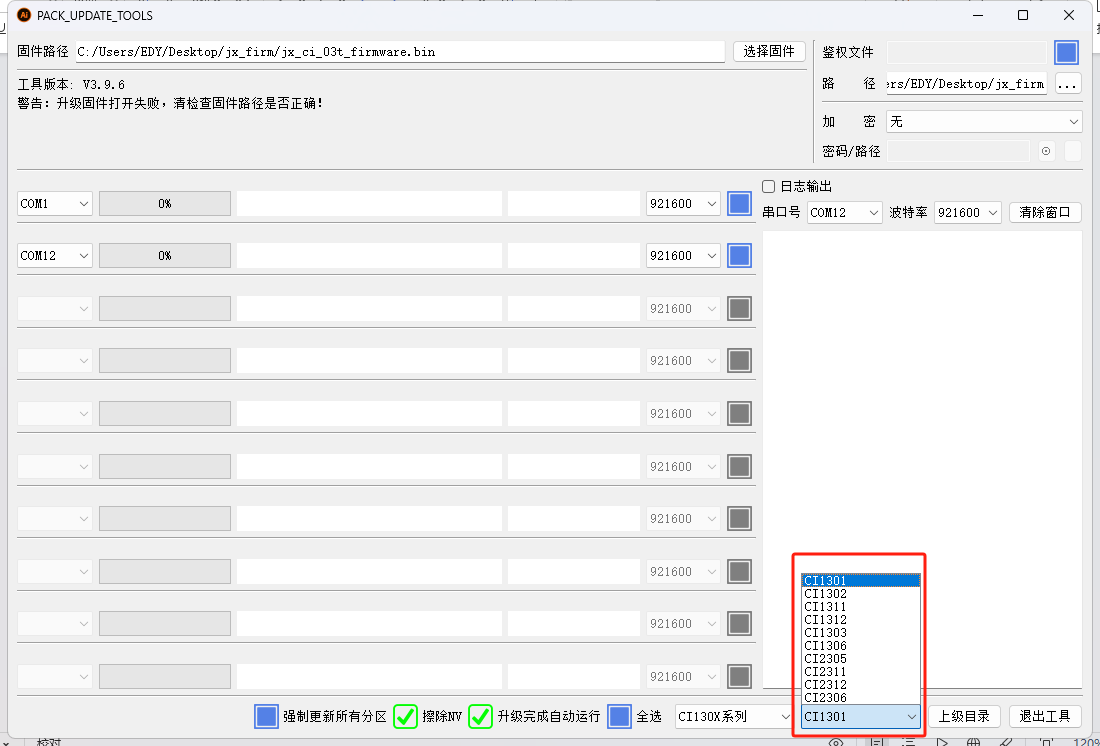This screenshot has width=1100, height=746.
Task: Click the '...' browse button for 路径
Action: click(x=1068, y=84)
